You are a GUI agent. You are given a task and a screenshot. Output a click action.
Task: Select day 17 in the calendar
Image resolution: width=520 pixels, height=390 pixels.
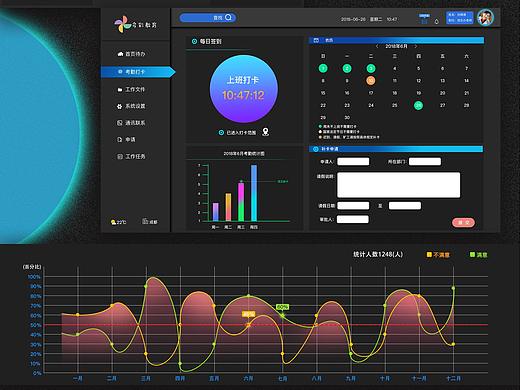click(x=371, y=93)
